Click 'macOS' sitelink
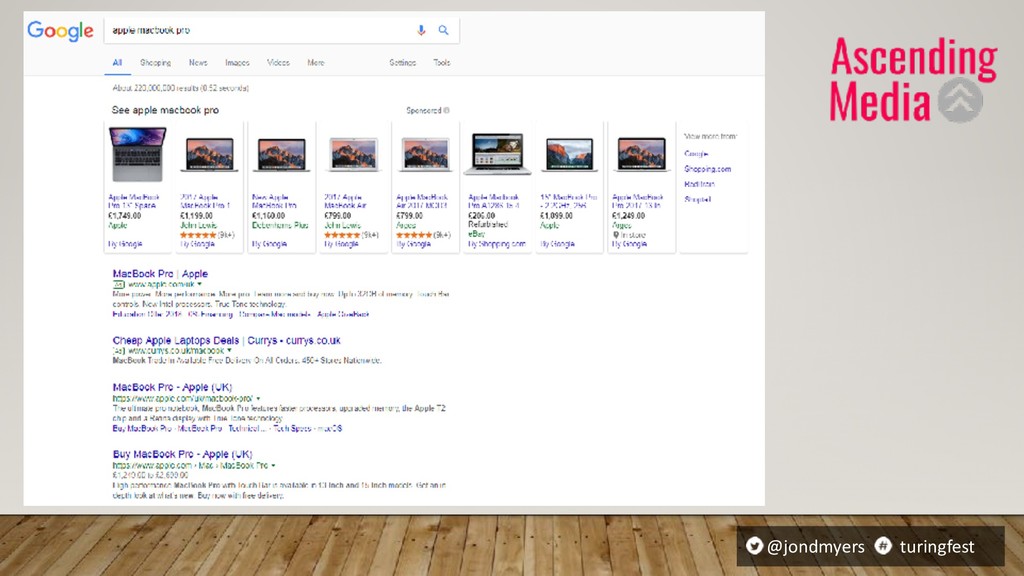This screenshot has width=1024, height=576. (330, 428)
